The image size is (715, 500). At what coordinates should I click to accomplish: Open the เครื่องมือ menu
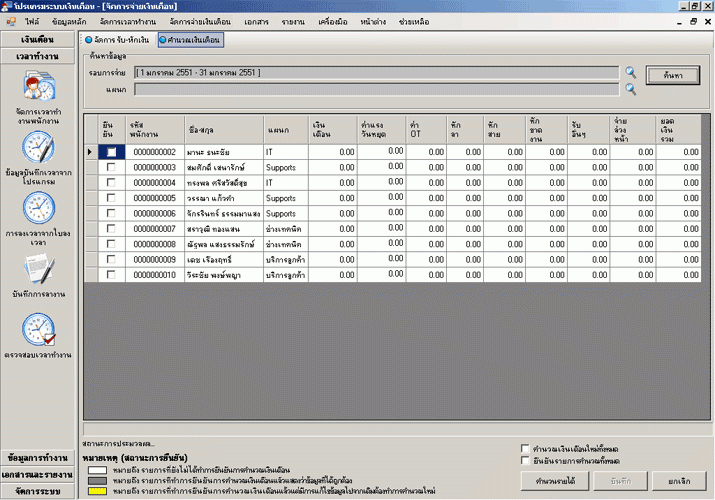point(333,21)
